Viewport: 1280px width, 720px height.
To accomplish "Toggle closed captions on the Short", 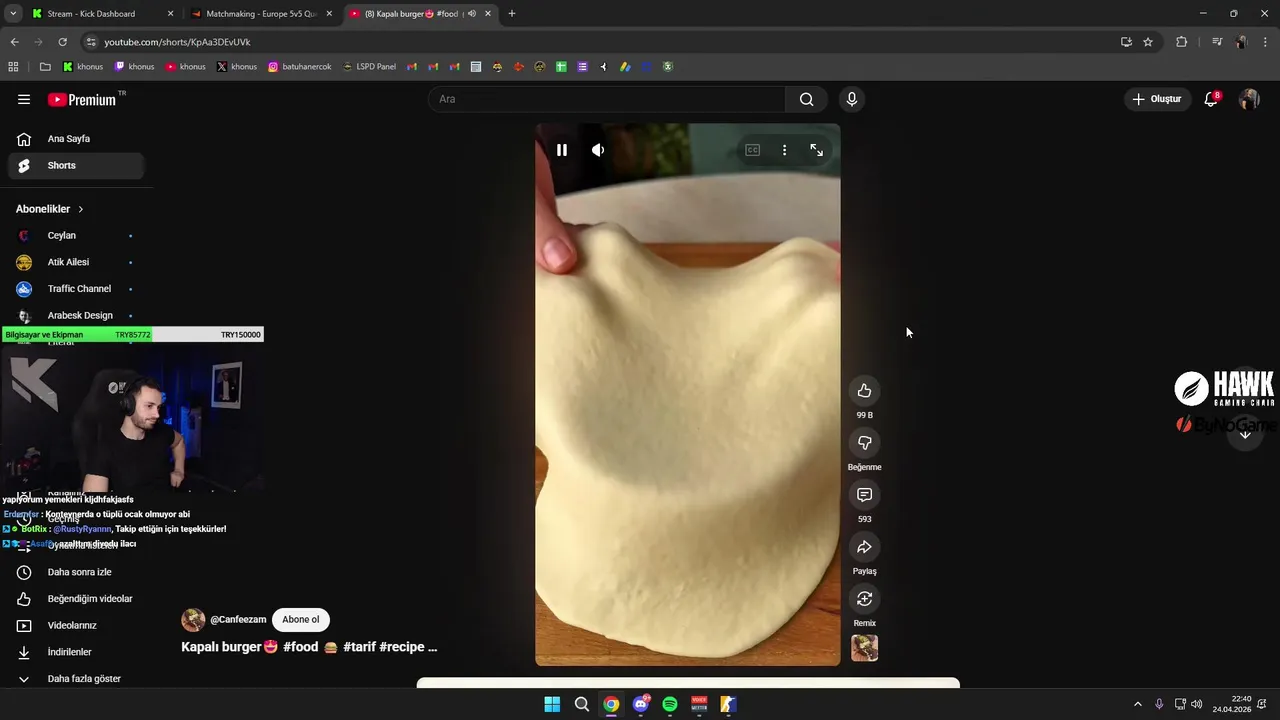I will [x=752, y=150].
